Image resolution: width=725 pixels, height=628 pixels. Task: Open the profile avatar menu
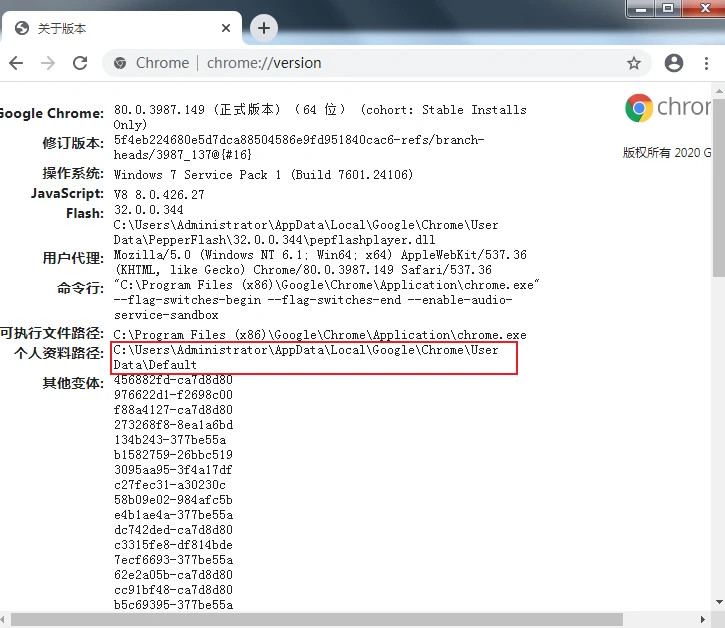click(x=674, y=63)
